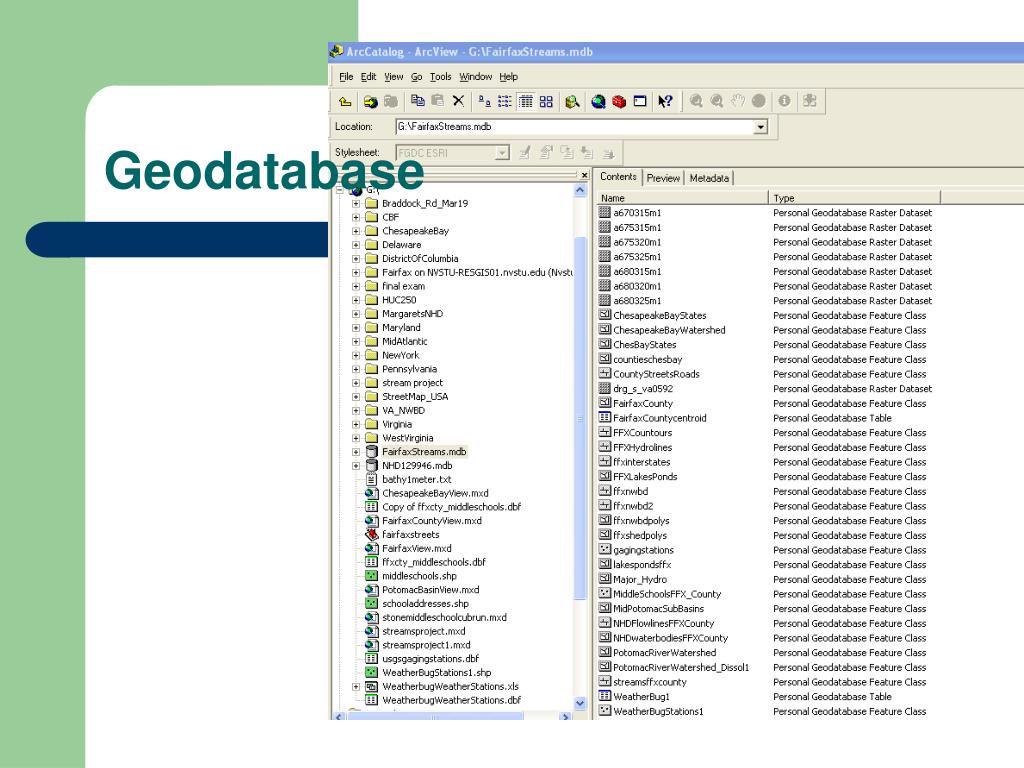This screenshot has height=768, width=1024.
Task: Open the Go menu
Action: [417, 77]
